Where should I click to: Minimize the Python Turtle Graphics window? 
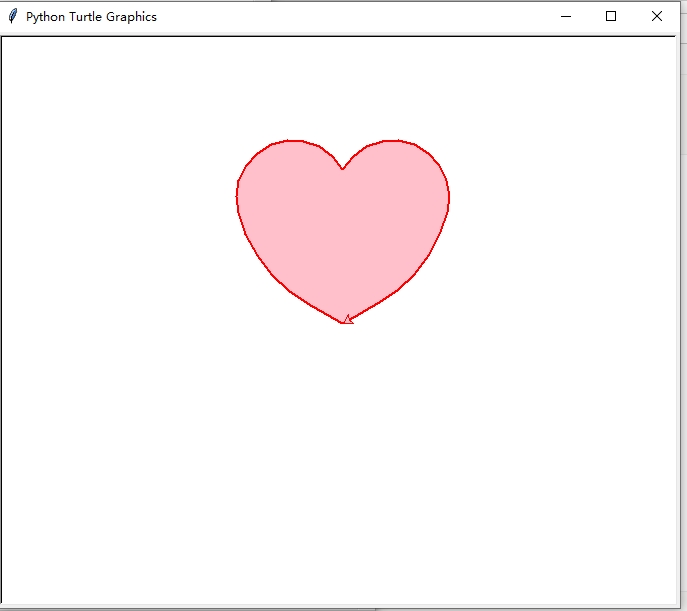566,17
